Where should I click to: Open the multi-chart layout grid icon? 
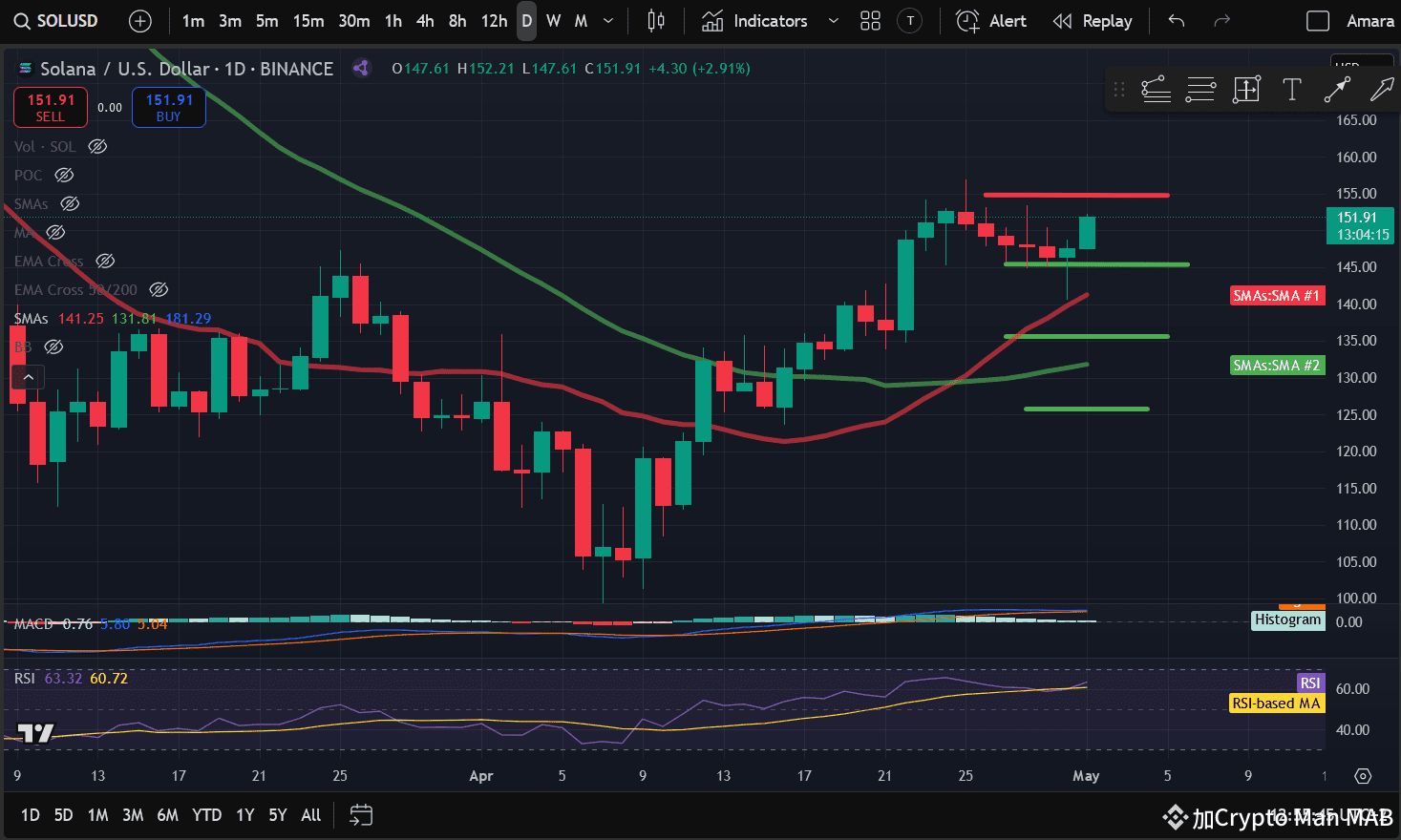[870, 20]
